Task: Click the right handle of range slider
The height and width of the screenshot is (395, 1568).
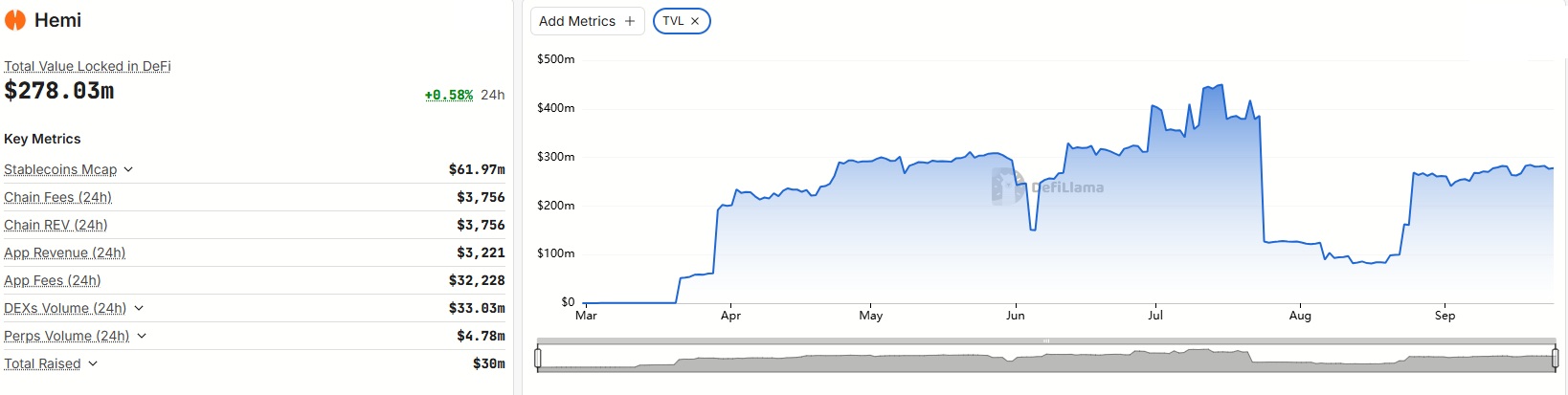Action: 1555,359
